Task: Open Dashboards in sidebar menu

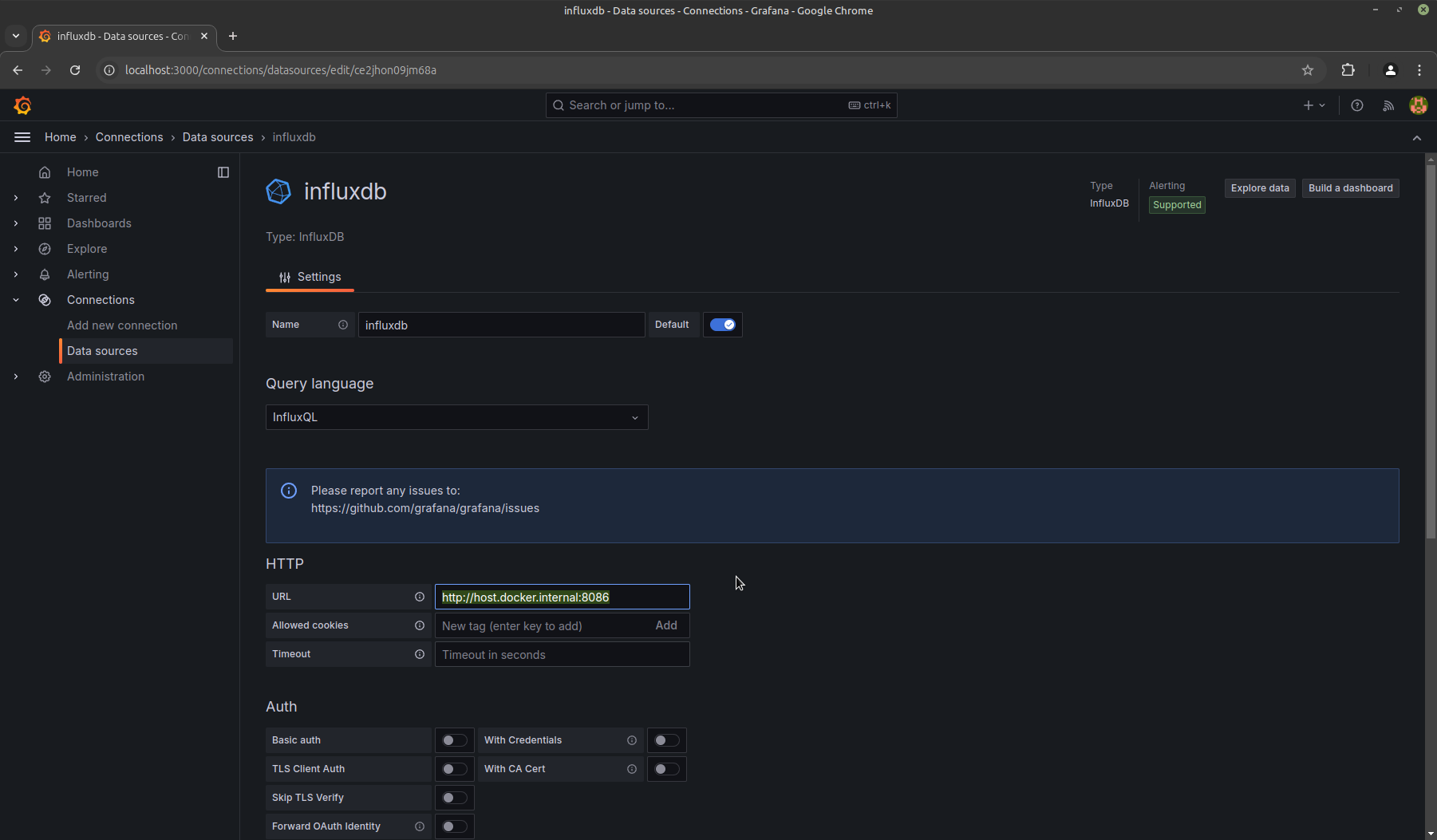Action: 99,223
